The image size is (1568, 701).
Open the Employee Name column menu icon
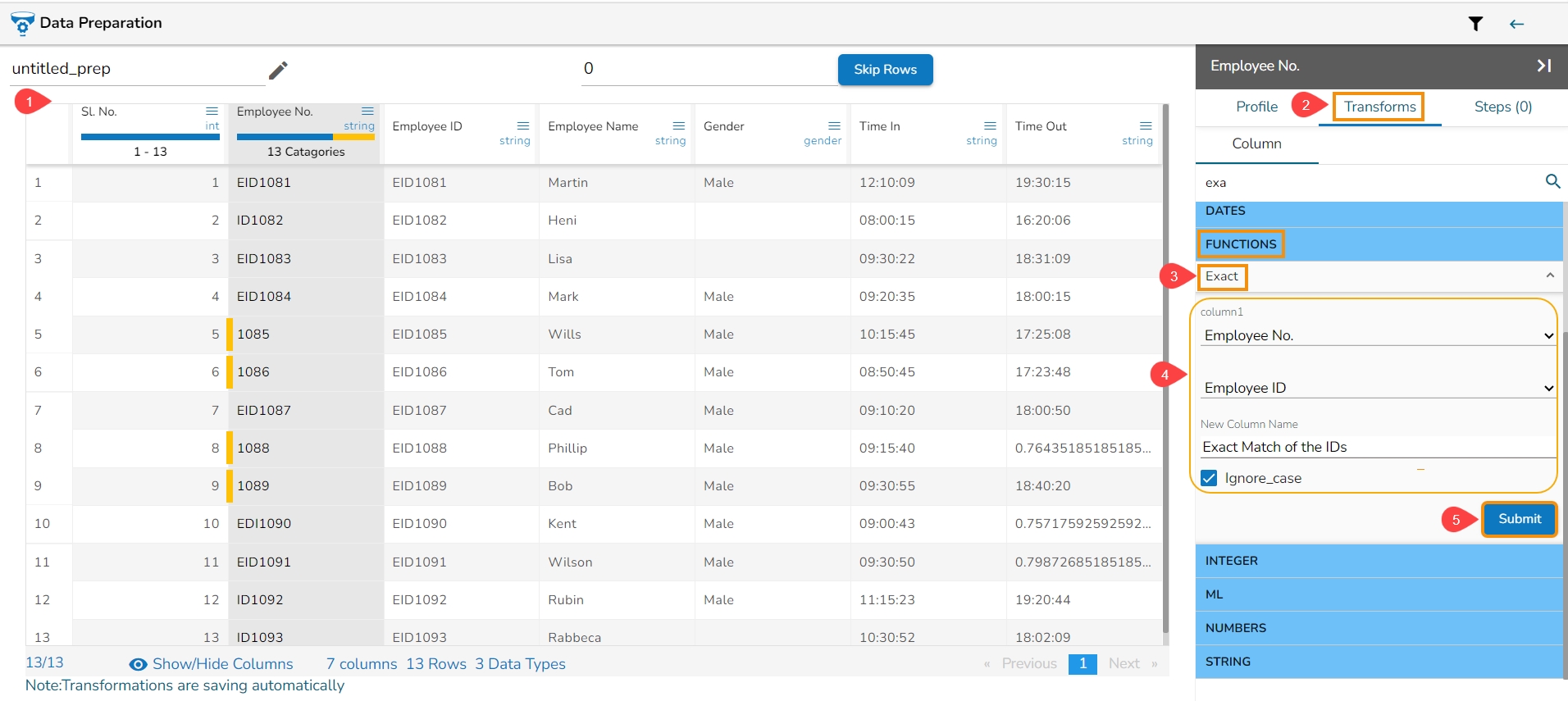678,125
